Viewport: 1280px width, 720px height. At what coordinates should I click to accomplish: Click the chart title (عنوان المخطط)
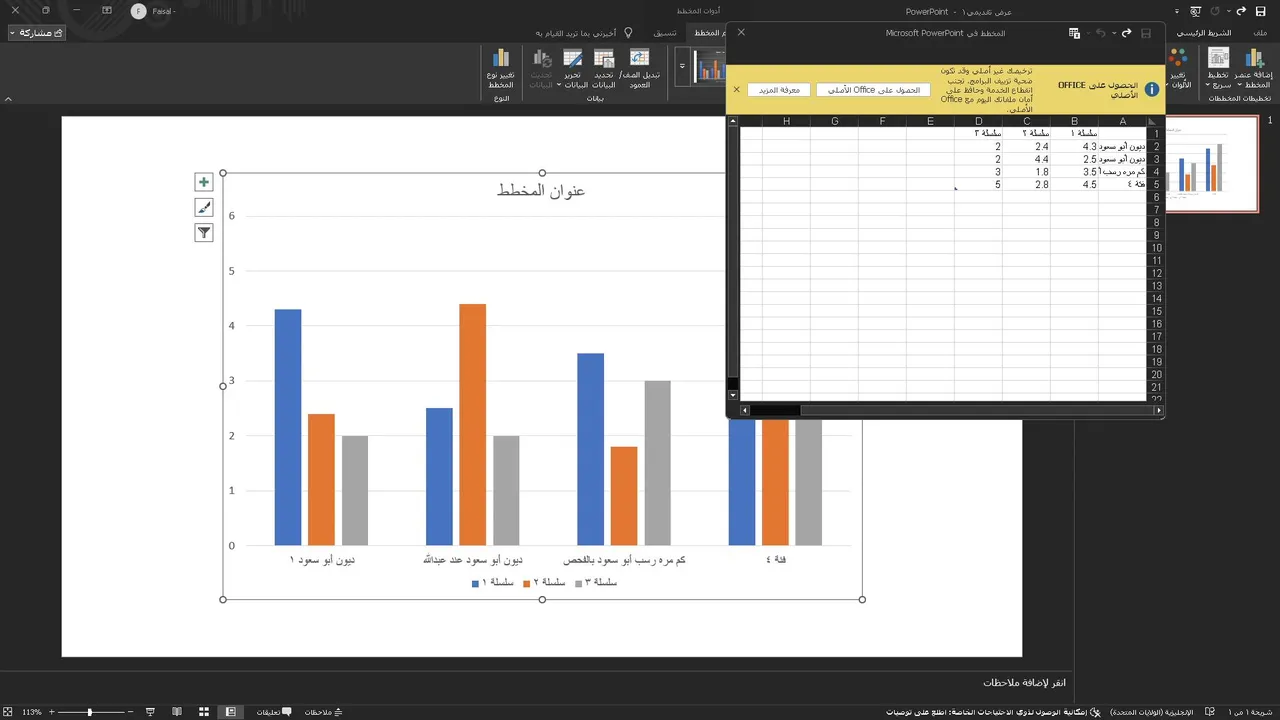(x=541, y=190)
